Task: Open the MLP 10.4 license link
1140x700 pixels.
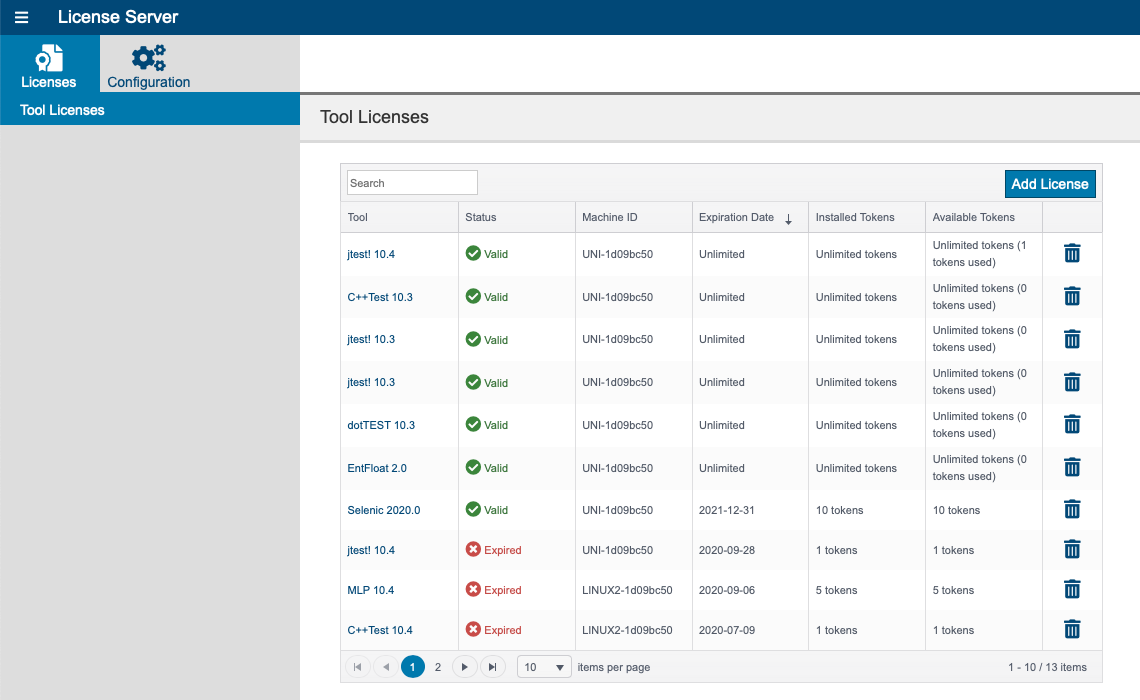Action: pyautogui.click(x=371, y=590)
